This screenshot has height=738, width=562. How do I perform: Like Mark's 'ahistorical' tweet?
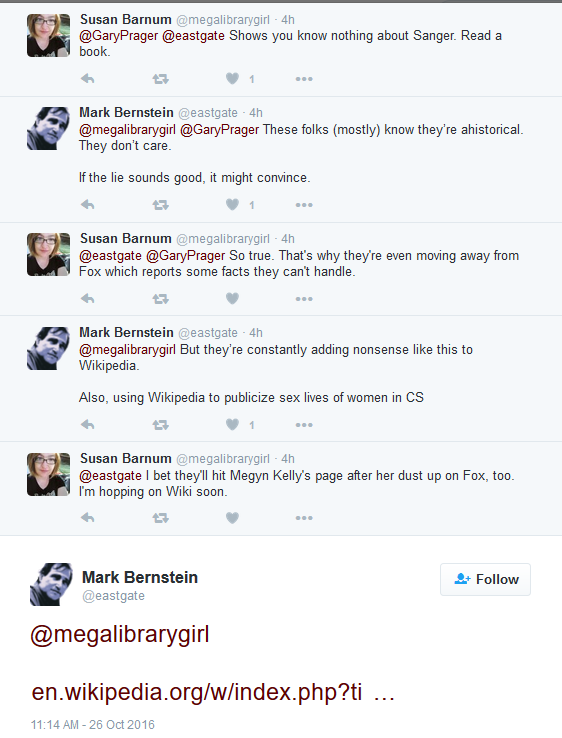click(x=233, y=204)
